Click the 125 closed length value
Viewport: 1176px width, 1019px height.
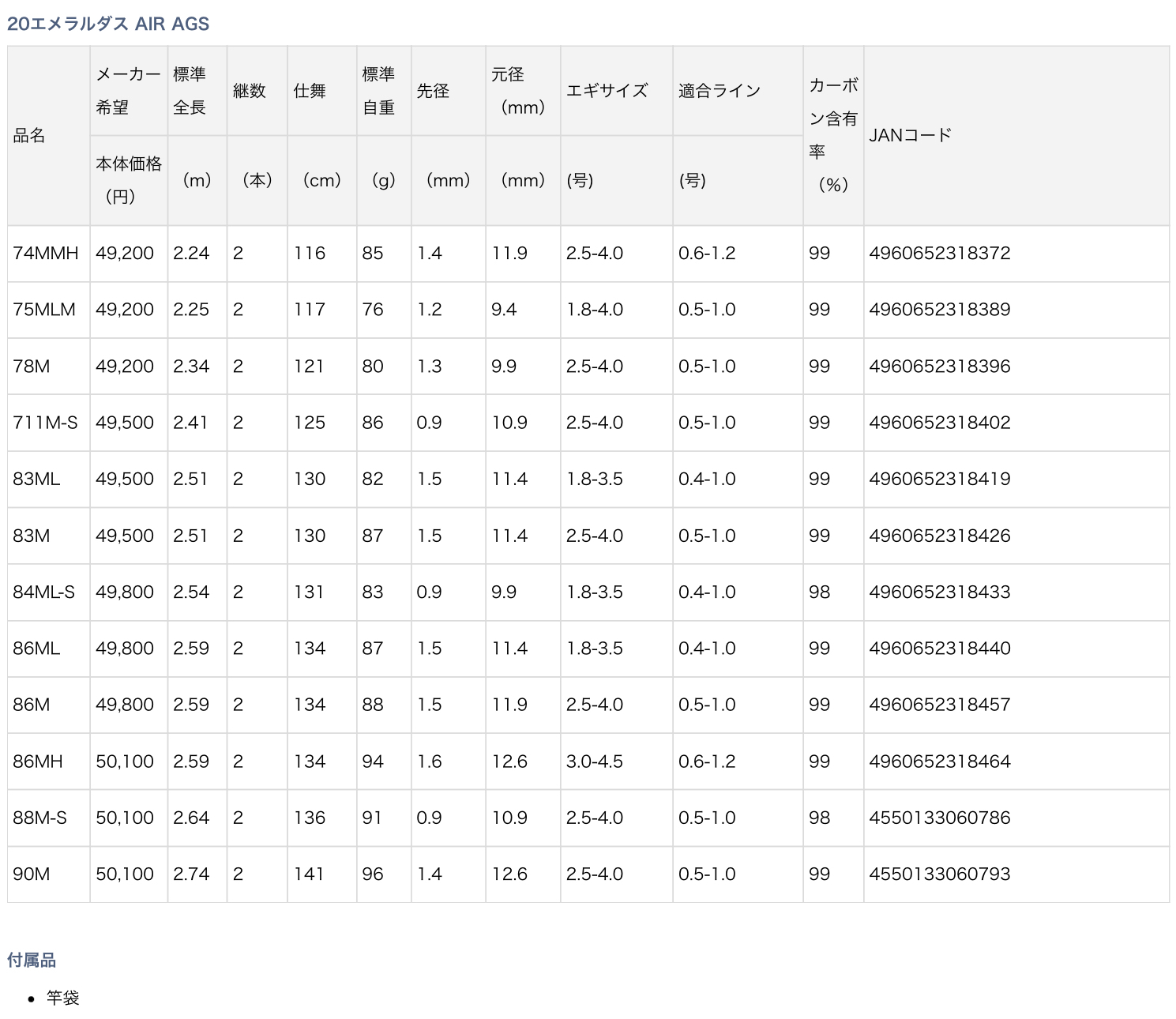tap(310, 423)
